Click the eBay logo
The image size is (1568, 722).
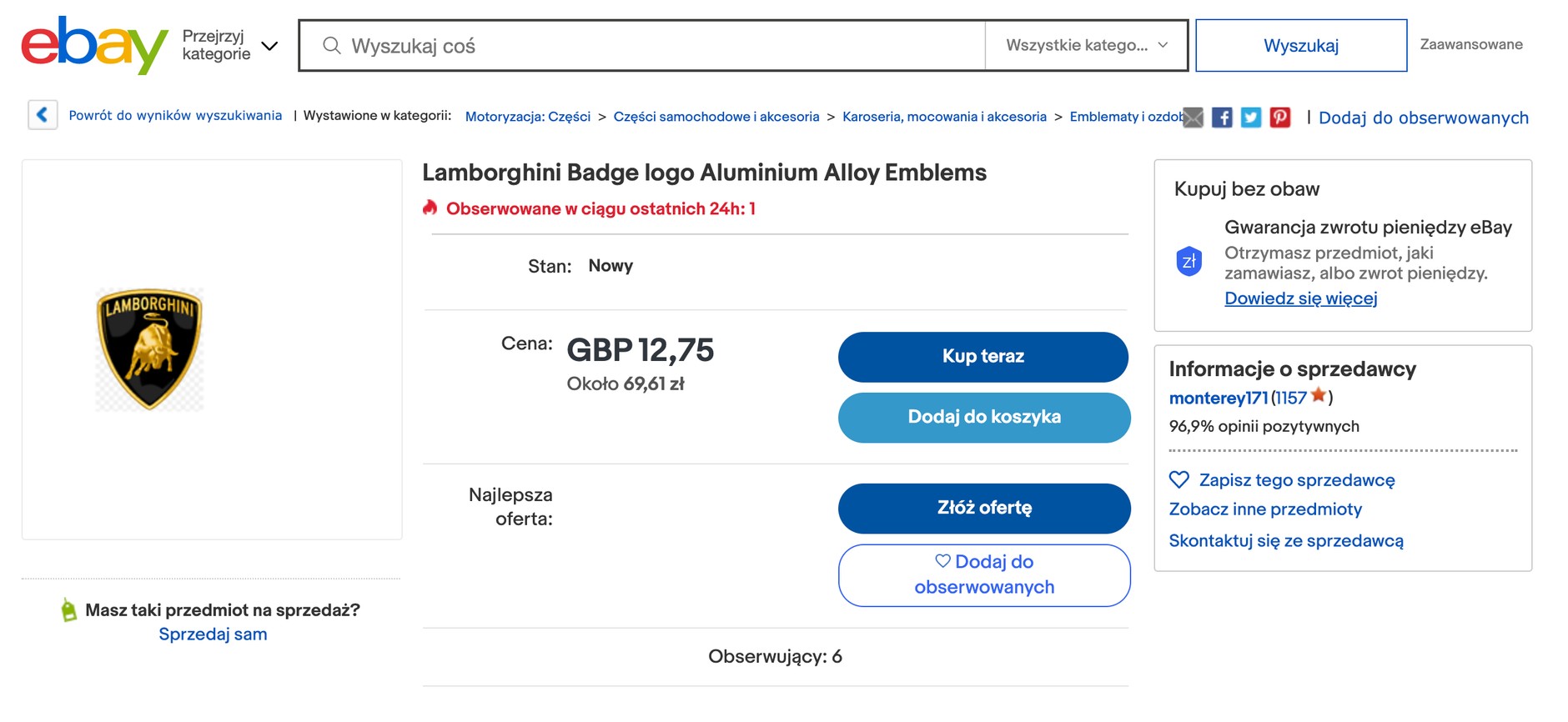(x=94, y=45)
